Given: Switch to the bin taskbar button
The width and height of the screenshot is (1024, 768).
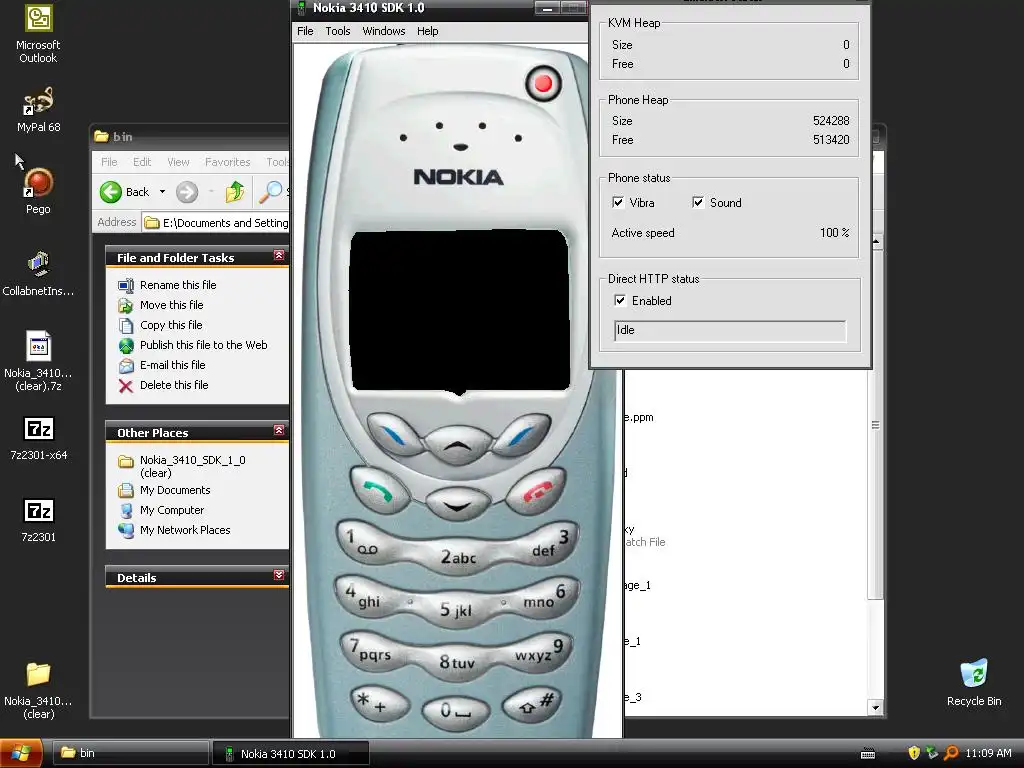Looking at the screenshot, I should (x=130, y=753).
